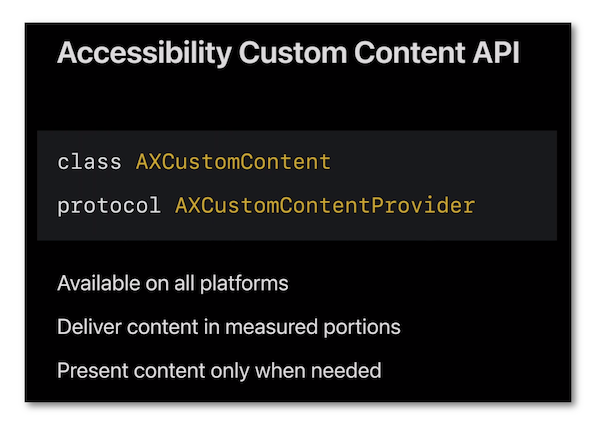Click the word "Custom" in the title
Image resolution: width=600 pixels, height=434 pixels.
click(283, 54)
